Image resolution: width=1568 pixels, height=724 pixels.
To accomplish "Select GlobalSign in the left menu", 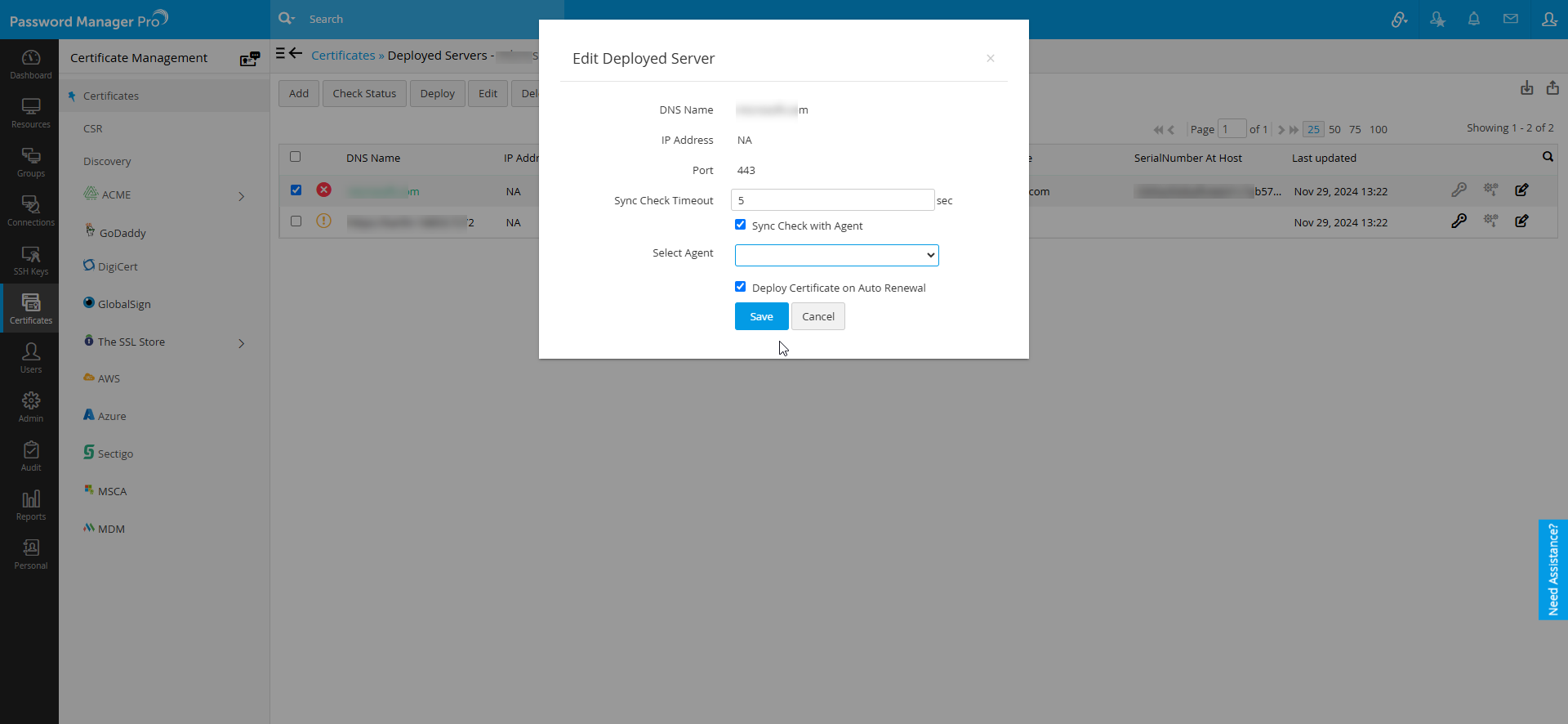I will (124, 304).
